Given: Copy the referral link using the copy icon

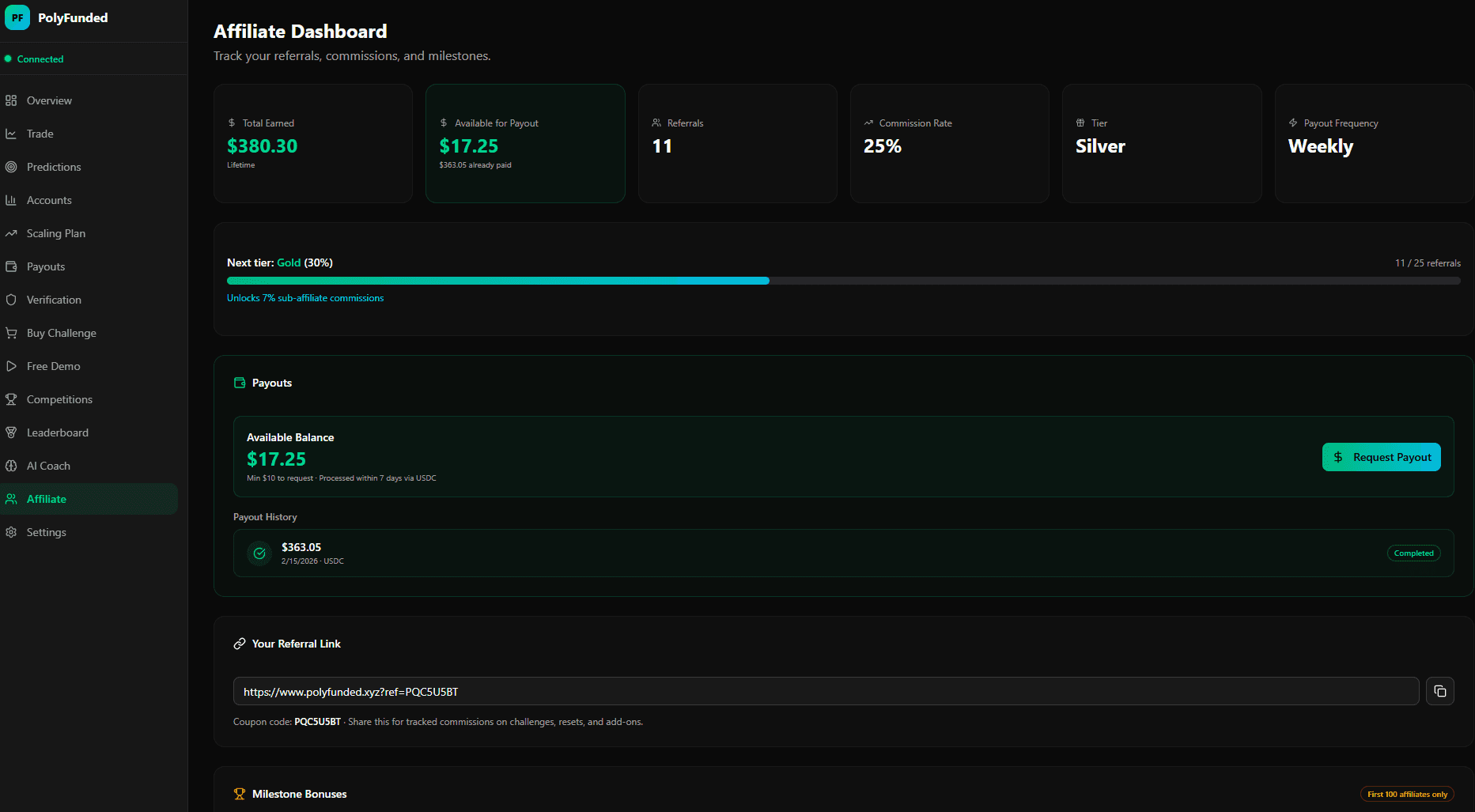Looking at the screenshot, I should [1440, 690].
